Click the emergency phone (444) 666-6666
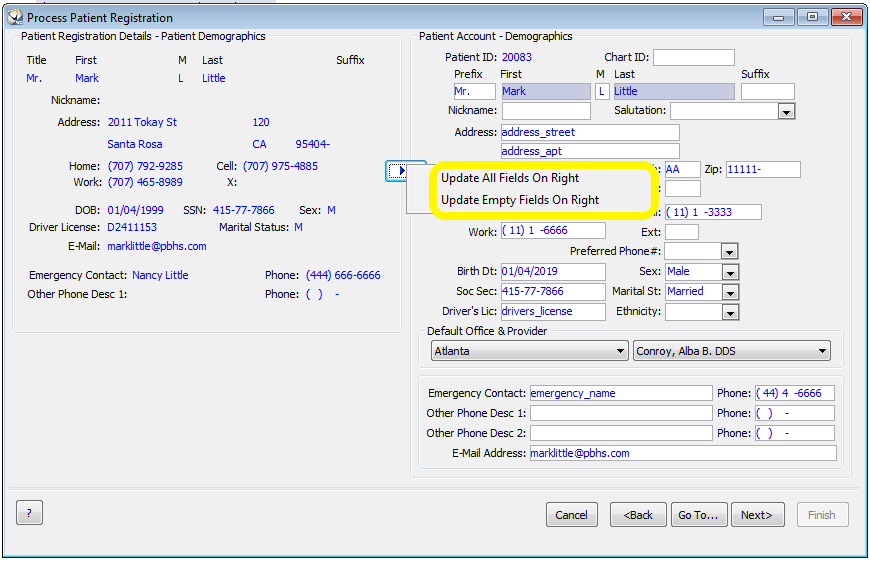Viewport: 870px width, 563px height. [343, 275]
